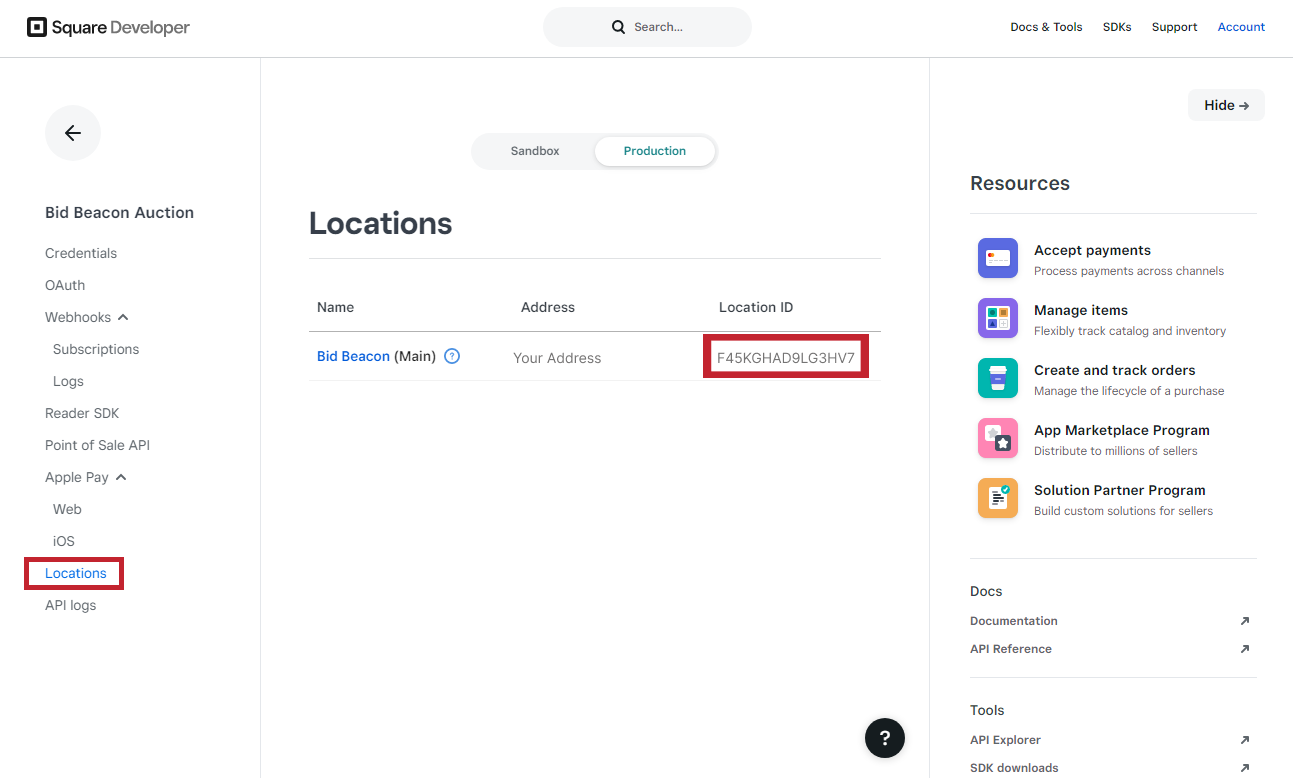
Task: Collapse the Apple Pay section
Action: click(121, 477)
